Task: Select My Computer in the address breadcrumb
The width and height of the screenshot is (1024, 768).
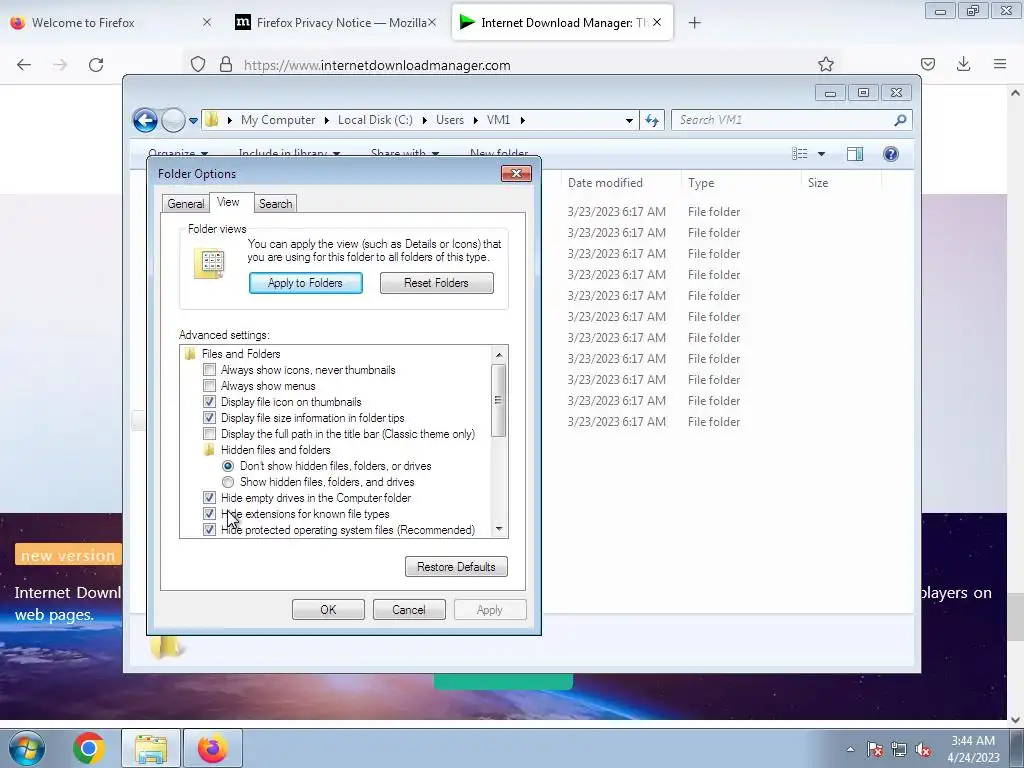Action: point(278,120)
